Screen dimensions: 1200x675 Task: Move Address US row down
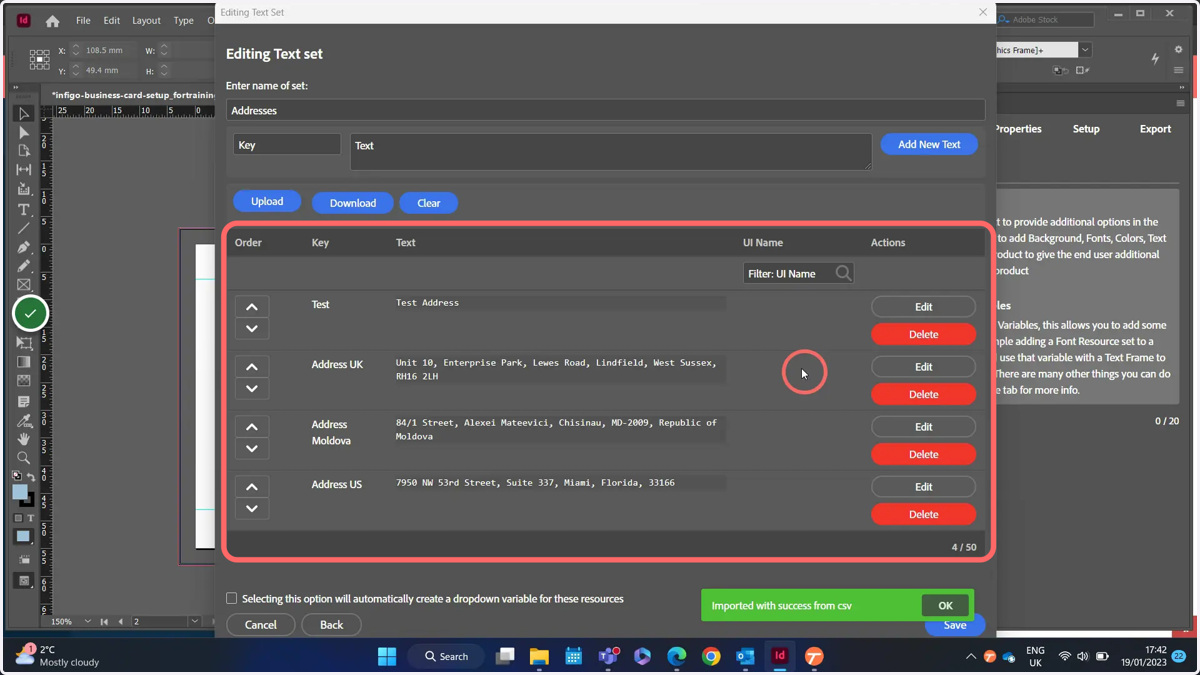(252, 509)
